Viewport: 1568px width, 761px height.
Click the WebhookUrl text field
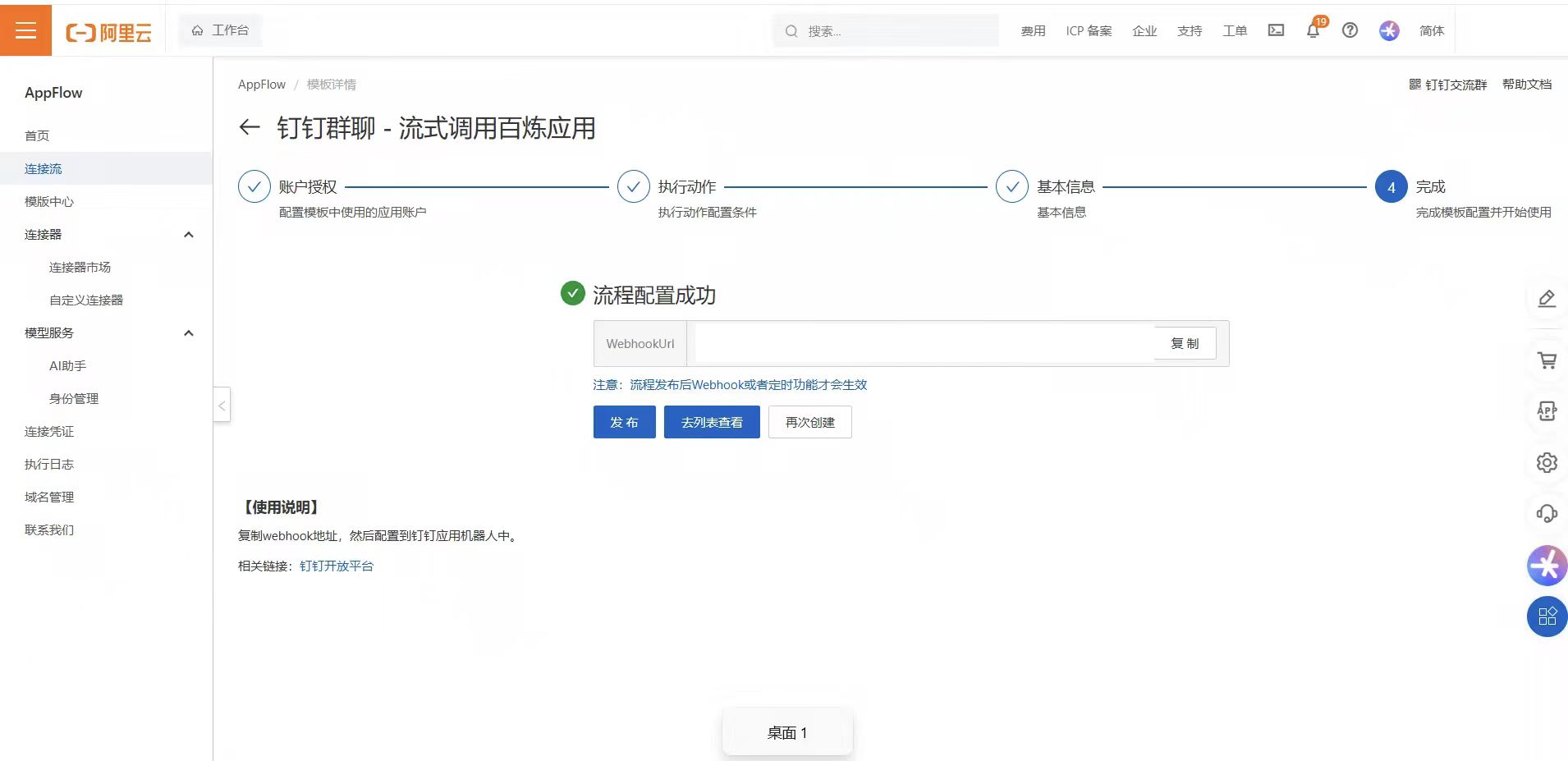[924, 343]
